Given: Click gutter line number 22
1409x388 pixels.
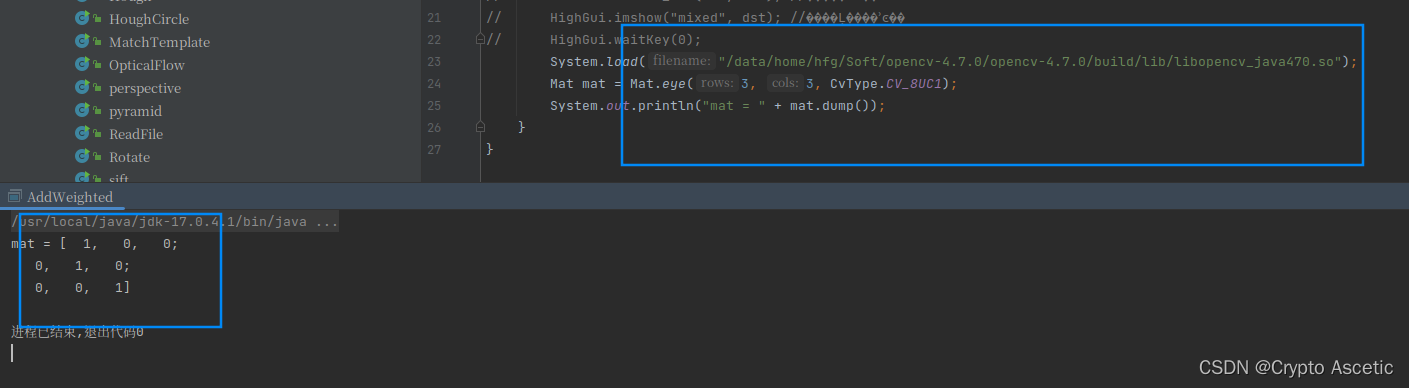Looking at the screenshot, I should [433, 40].
